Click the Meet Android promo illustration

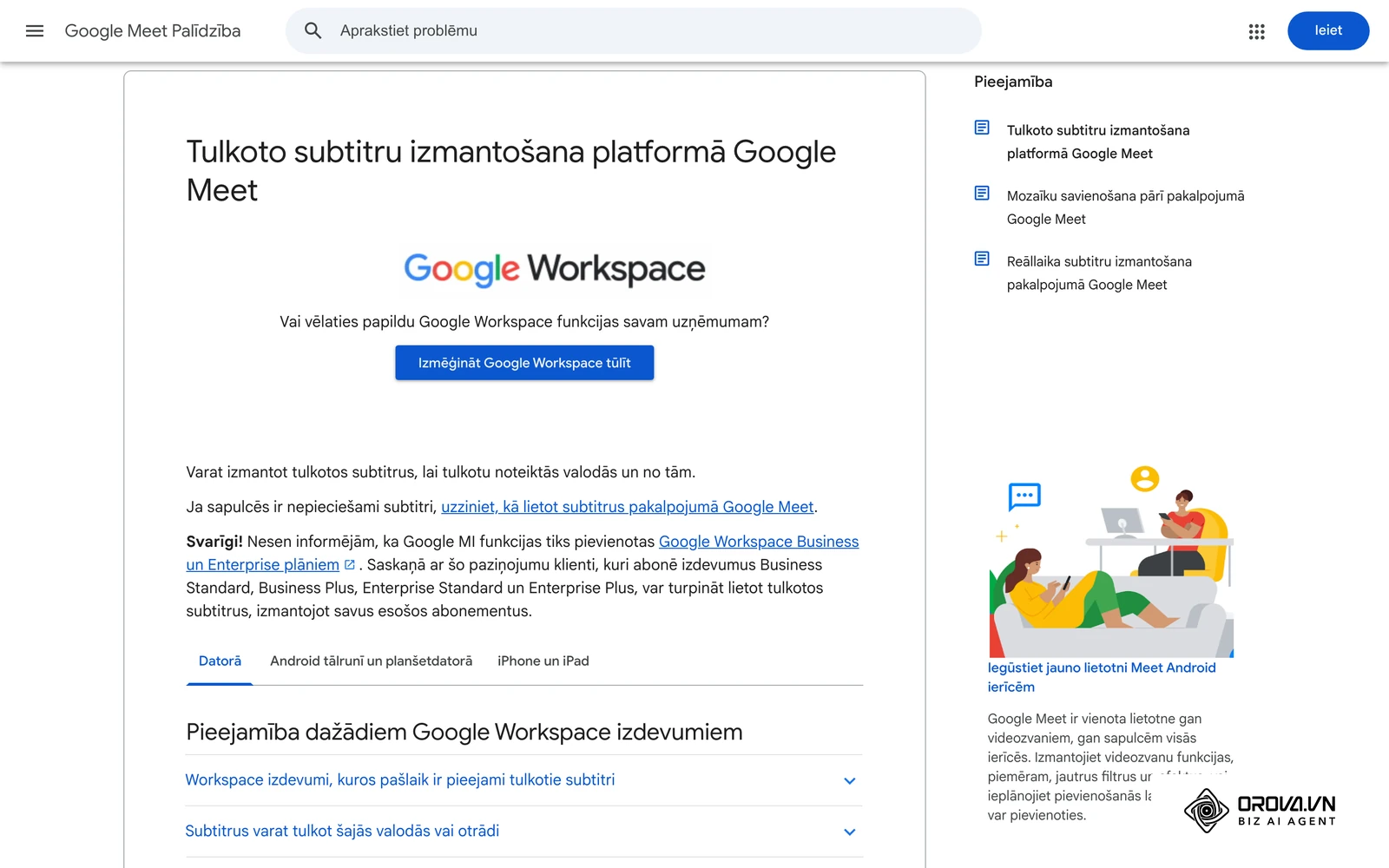click(x=1111, y=561)
